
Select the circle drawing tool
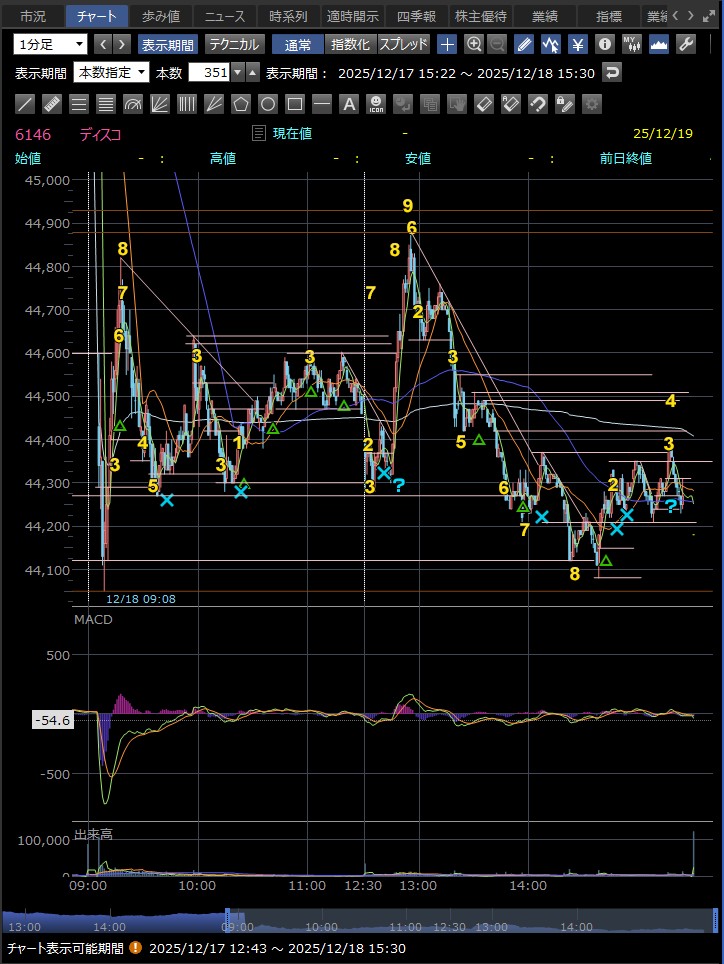click(x=267, y=103)
